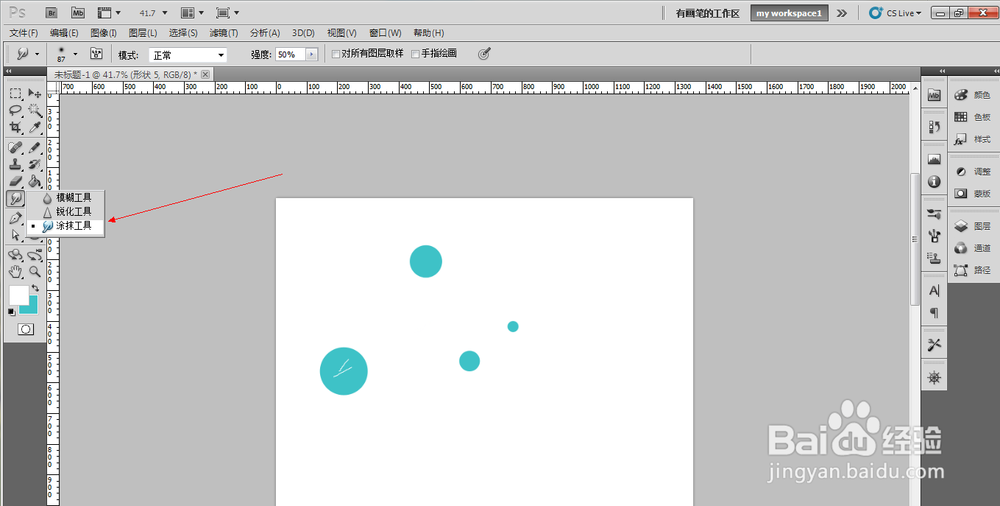The width and height of the screenshot is (1000, 506).
Task: Choose 锐化工具 from the flyout
Action: 66,212
